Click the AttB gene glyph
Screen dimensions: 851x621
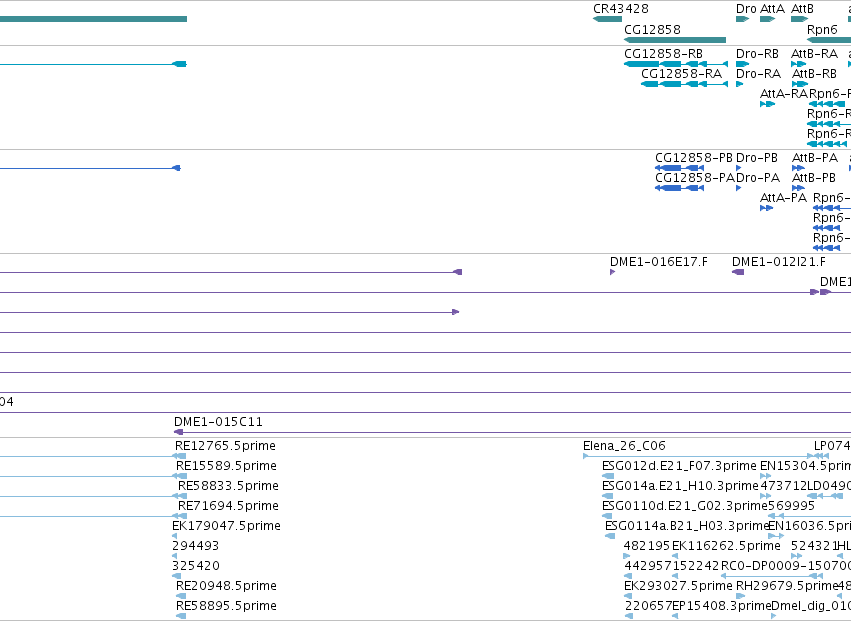[799, 19]
